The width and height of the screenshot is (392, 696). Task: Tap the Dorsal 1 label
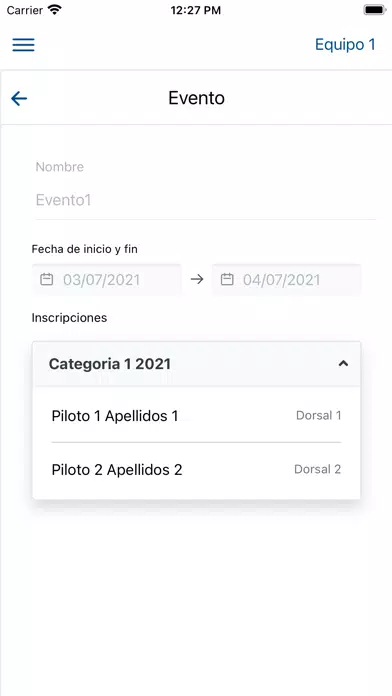pos(318,415)
